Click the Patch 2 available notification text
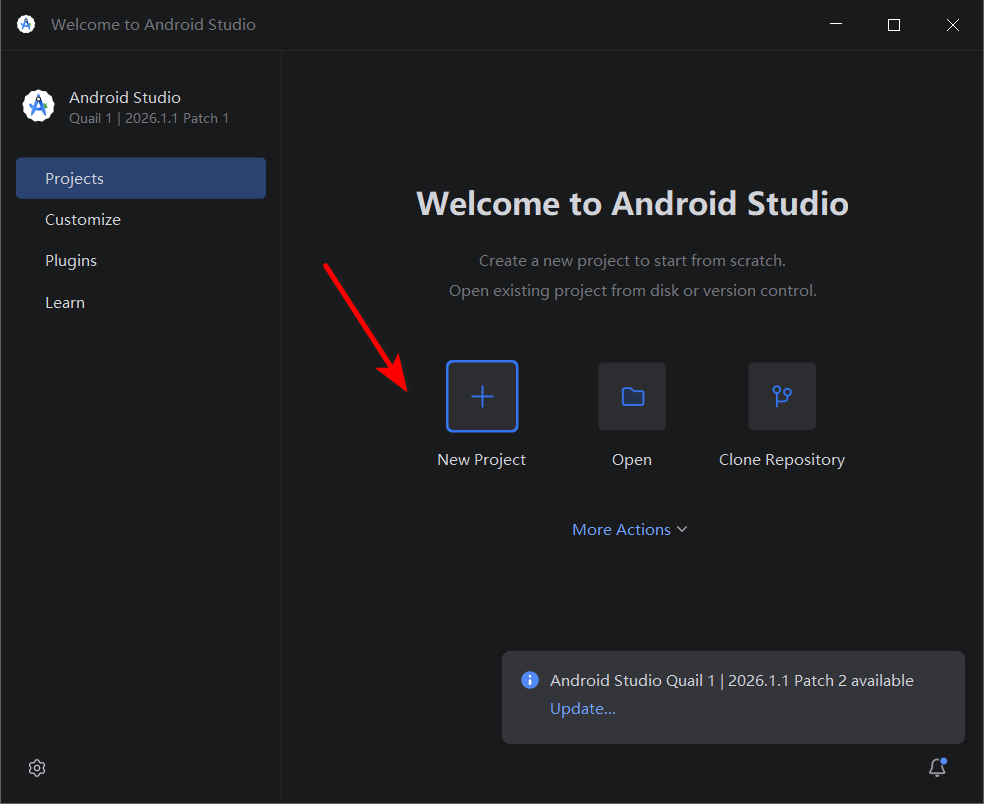Viewport: 984px width, 804px height. (732, 680)
